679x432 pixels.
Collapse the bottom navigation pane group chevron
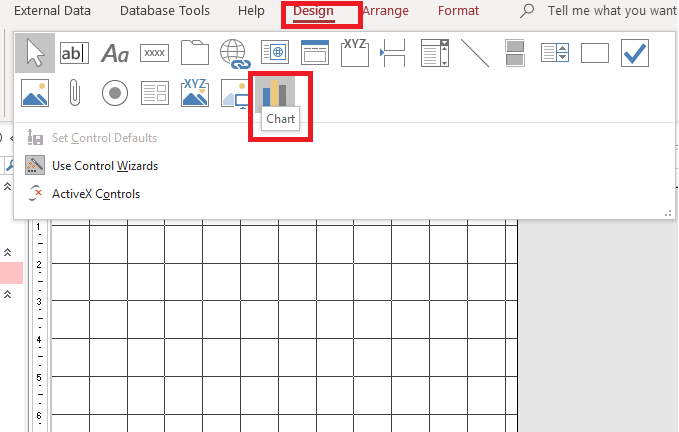coord(7,294)
